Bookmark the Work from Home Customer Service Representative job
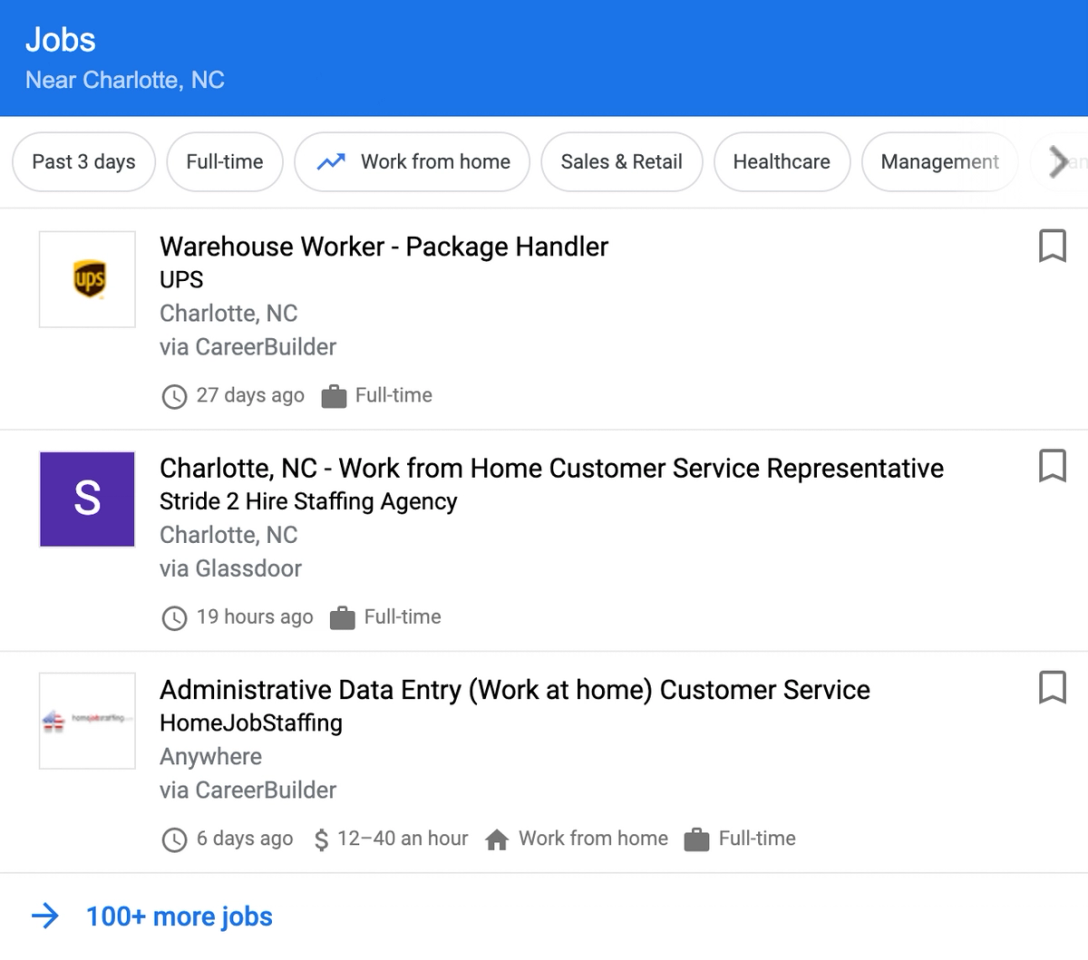The image size is (1088, 960). pos(1052,465)
